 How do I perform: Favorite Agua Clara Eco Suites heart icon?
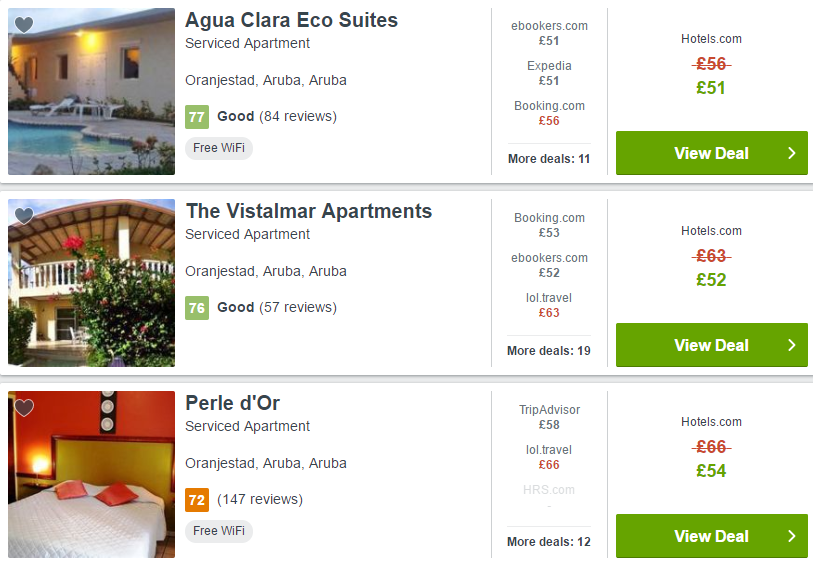tap(24, 25)
